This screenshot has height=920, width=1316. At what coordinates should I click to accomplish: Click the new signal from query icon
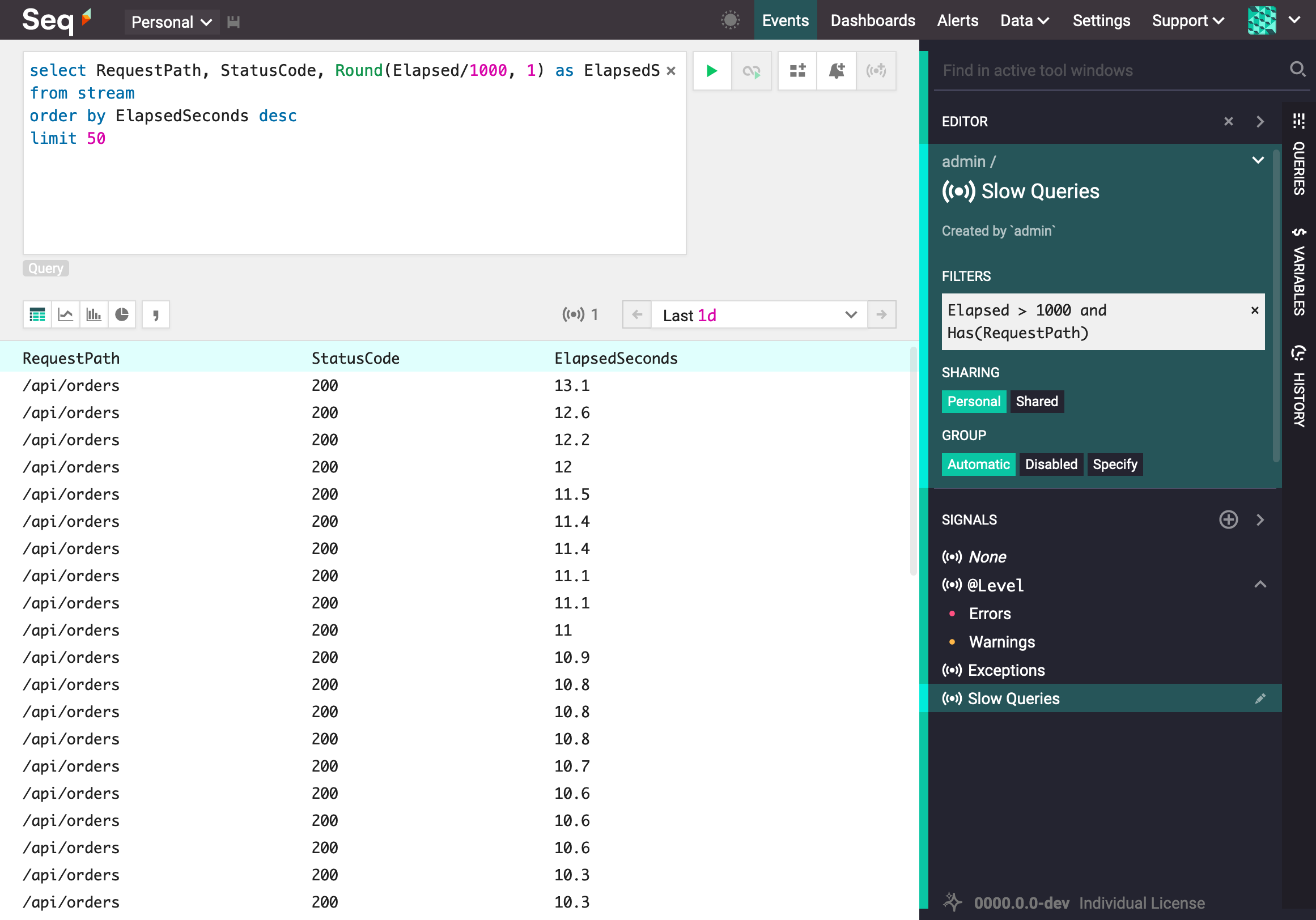876,71
